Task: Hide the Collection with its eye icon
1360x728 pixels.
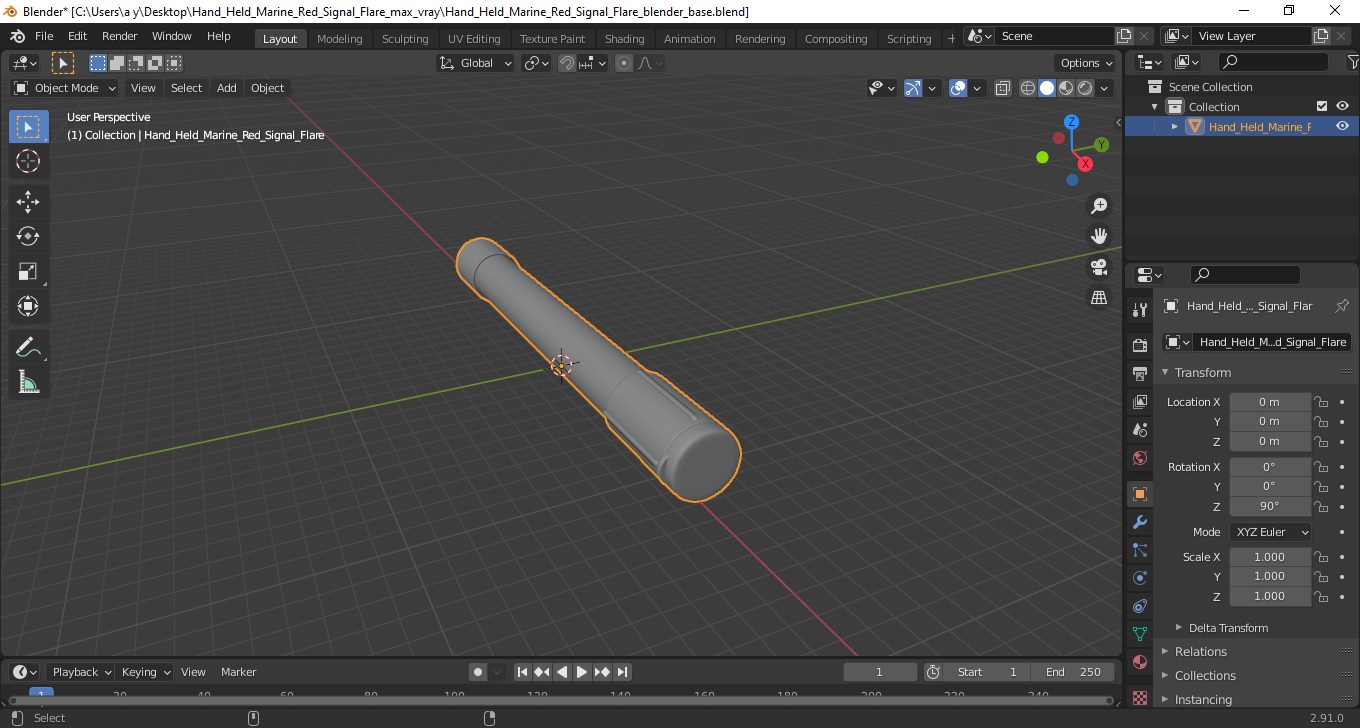Action: (1342, 106)
